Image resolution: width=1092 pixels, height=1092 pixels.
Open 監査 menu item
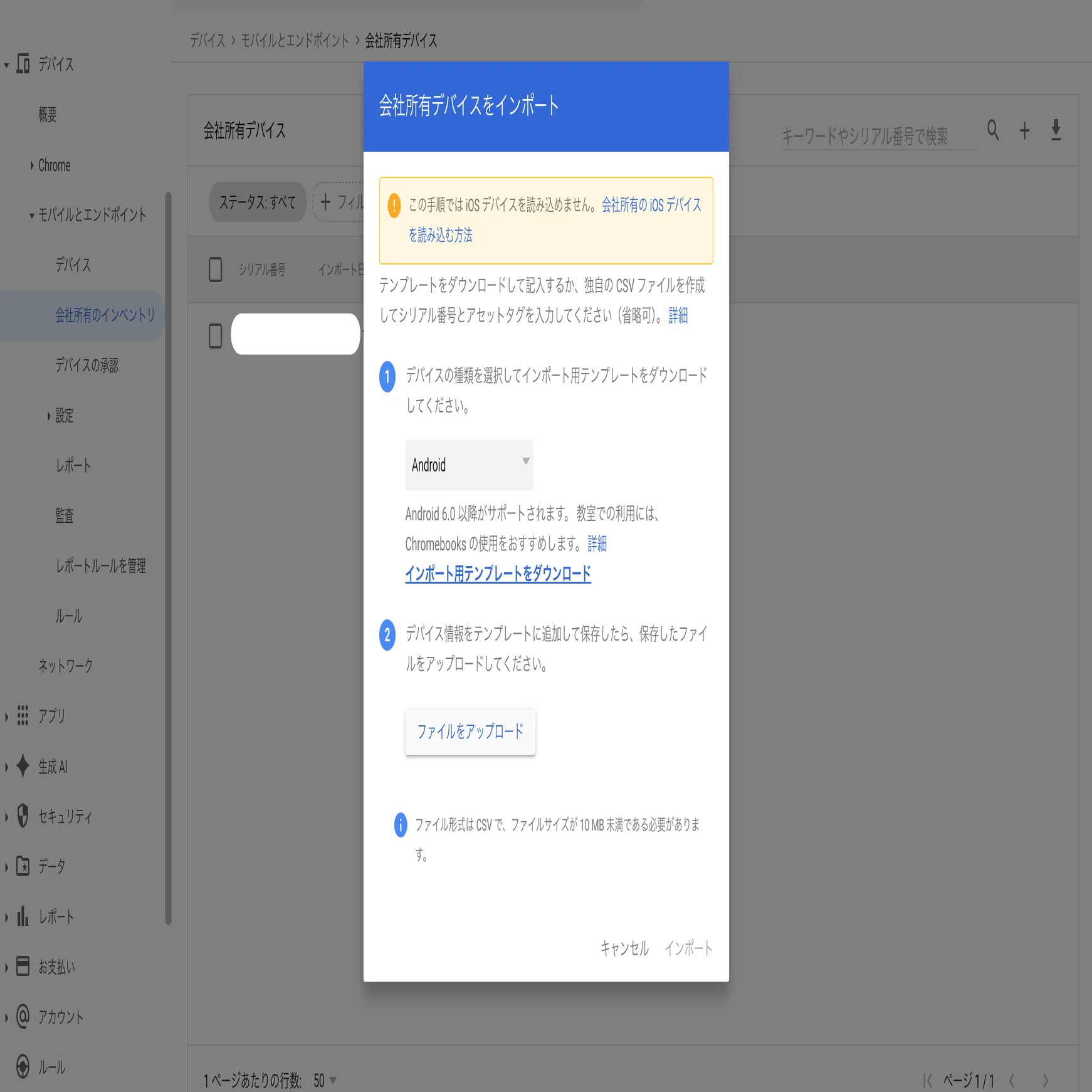click(x=65, y=515)
